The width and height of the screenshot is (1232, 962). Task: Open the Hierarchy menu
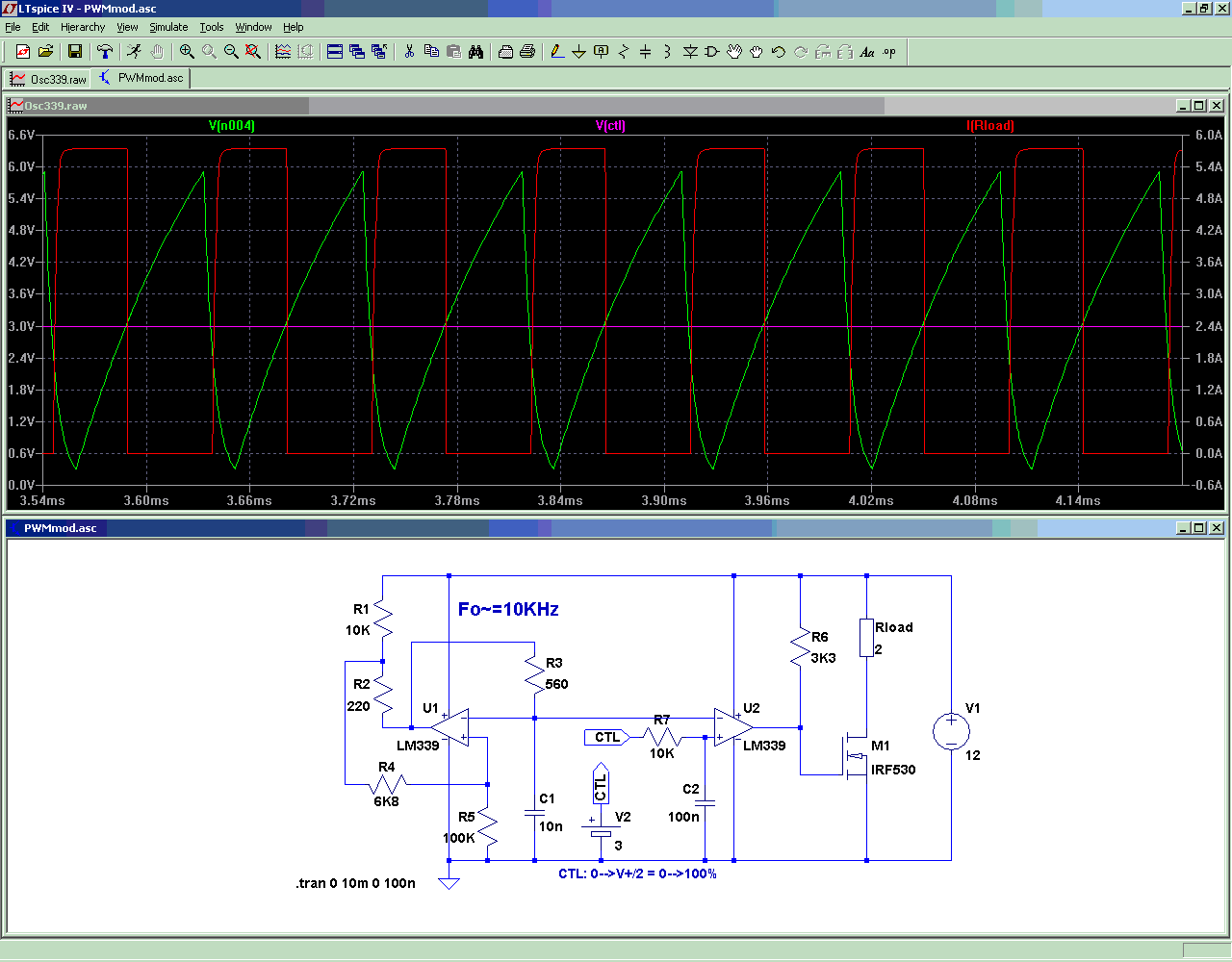83,27
